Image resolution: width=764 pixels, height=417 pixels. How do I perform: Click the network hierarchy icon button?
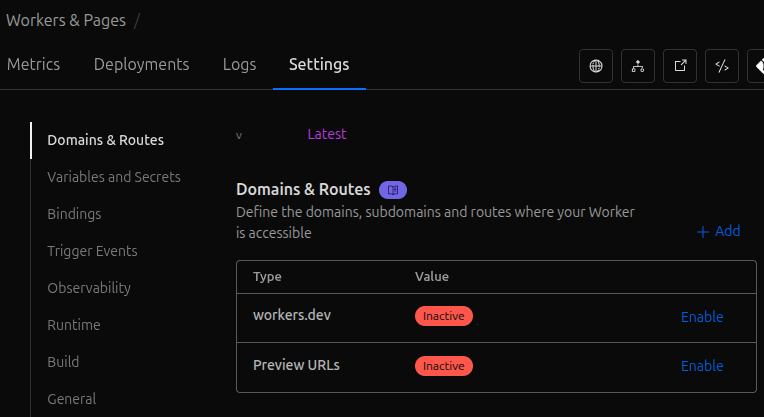638,66
